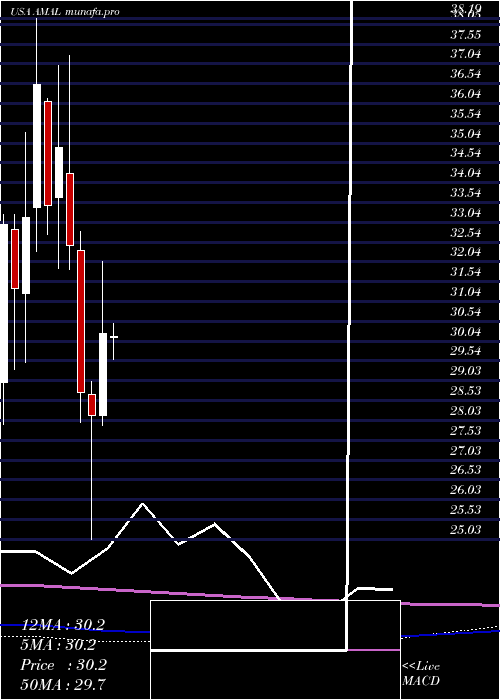
Task: Select the 31.04 price axis label
Action: 465,292
